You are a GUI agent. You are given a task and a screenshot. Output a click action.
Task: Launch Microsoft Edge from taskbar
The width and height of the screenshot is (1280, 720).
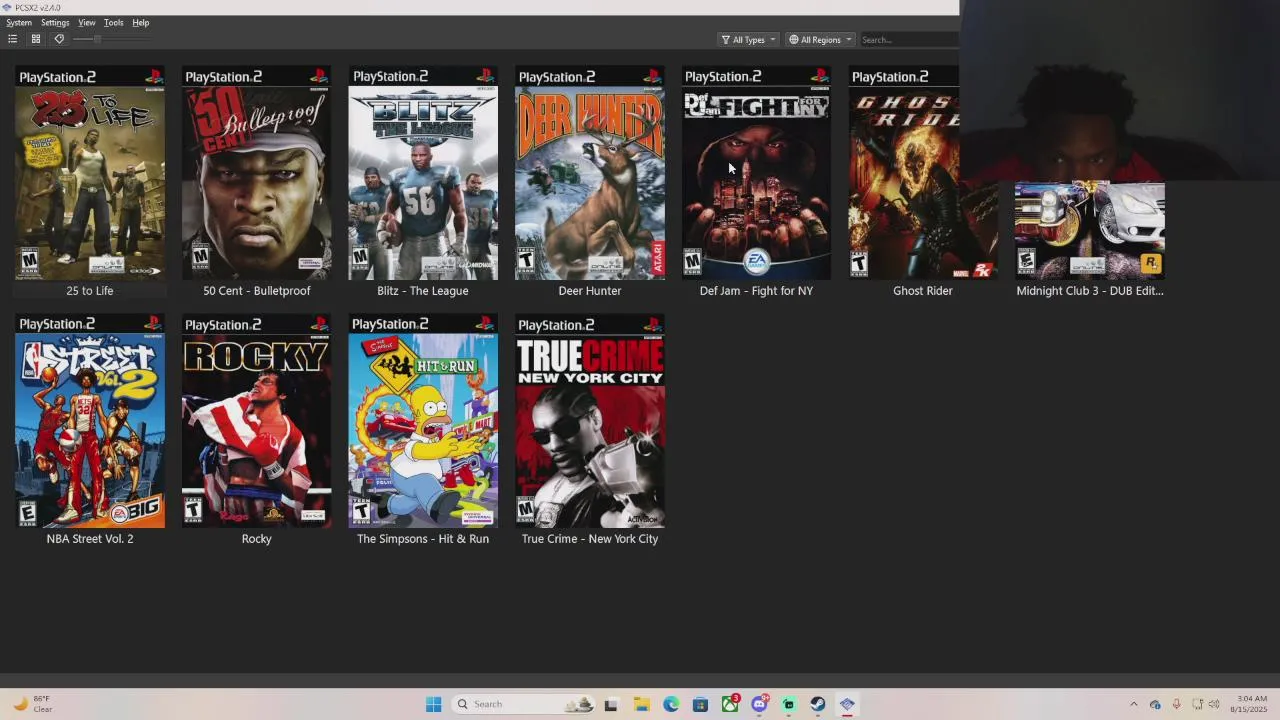click(x=671, y=704)
